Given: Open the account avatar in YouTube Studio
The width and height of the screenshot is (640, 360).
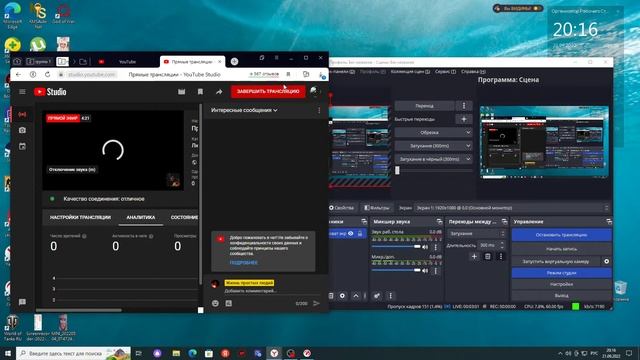Looking at the screenshot, I should pos(315,91).
